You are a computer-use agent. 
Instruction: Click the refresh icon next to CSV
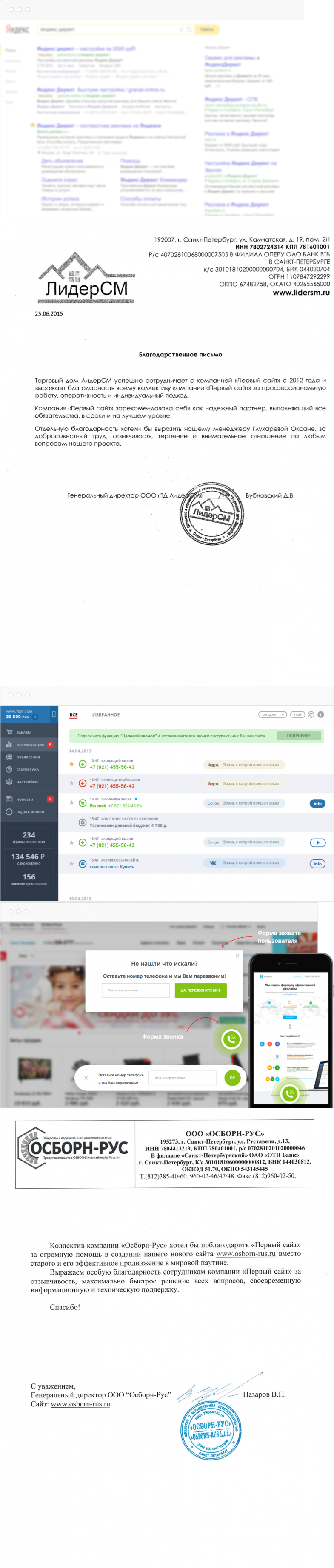(311, 714)
